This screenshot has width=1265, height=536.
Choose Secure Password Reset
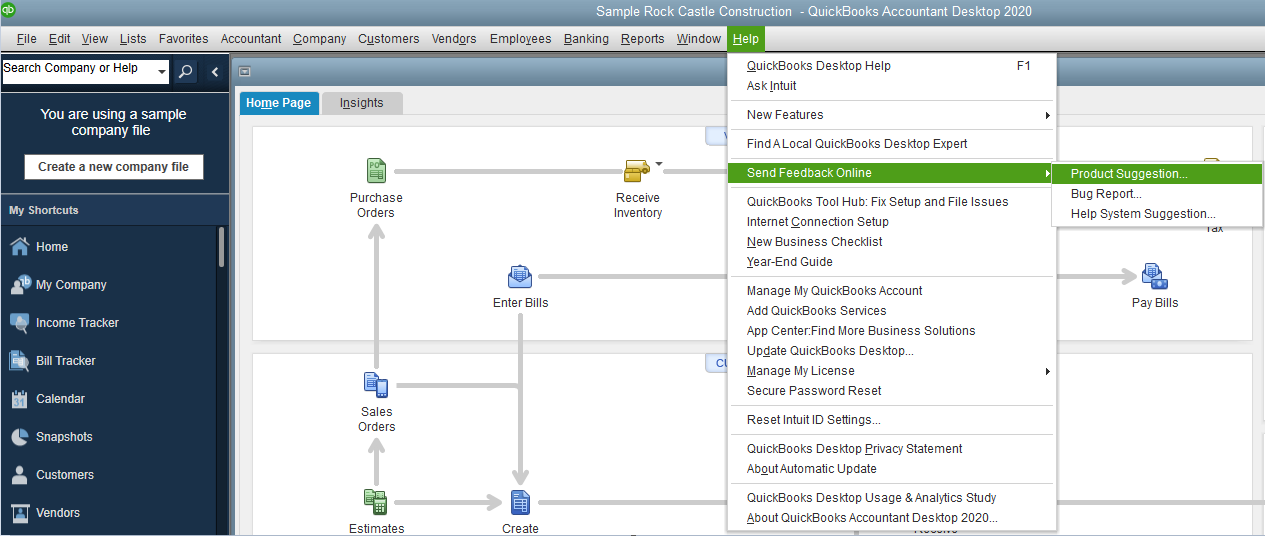892,391
